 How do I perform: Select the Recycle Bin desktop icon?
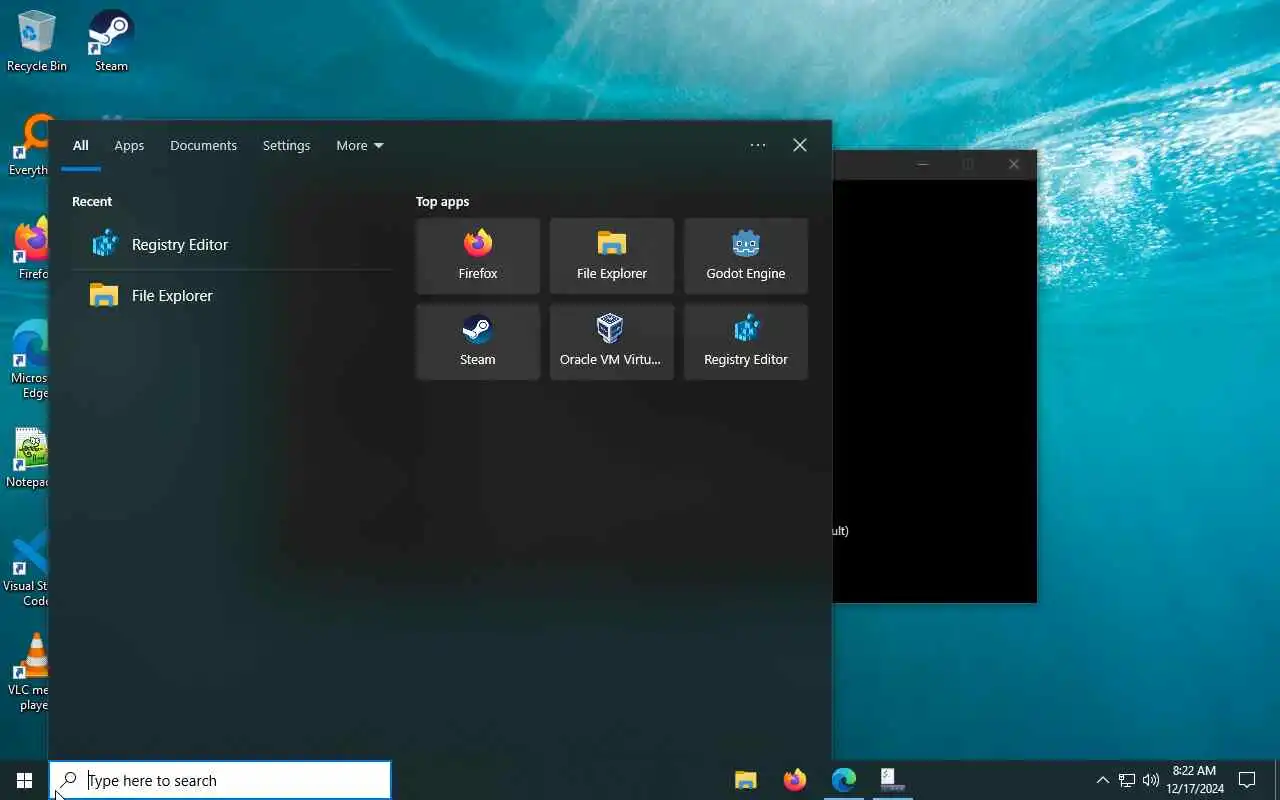37,41
